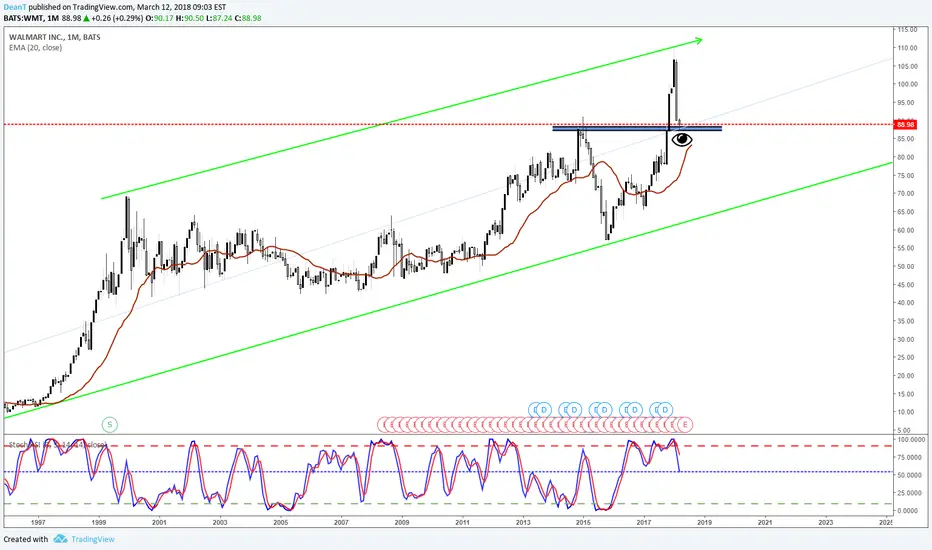
Task: Click the EMA (20, close) indicator legend
Action: [x=35, y=48]
